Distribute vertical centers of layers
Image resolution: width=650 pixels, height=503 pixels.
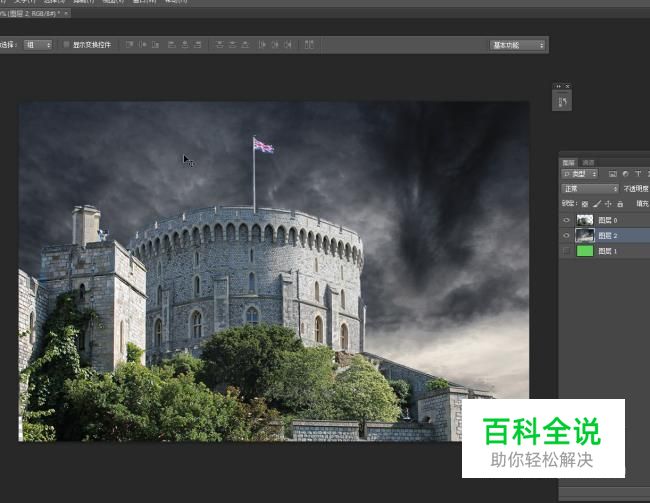(233, 44)
